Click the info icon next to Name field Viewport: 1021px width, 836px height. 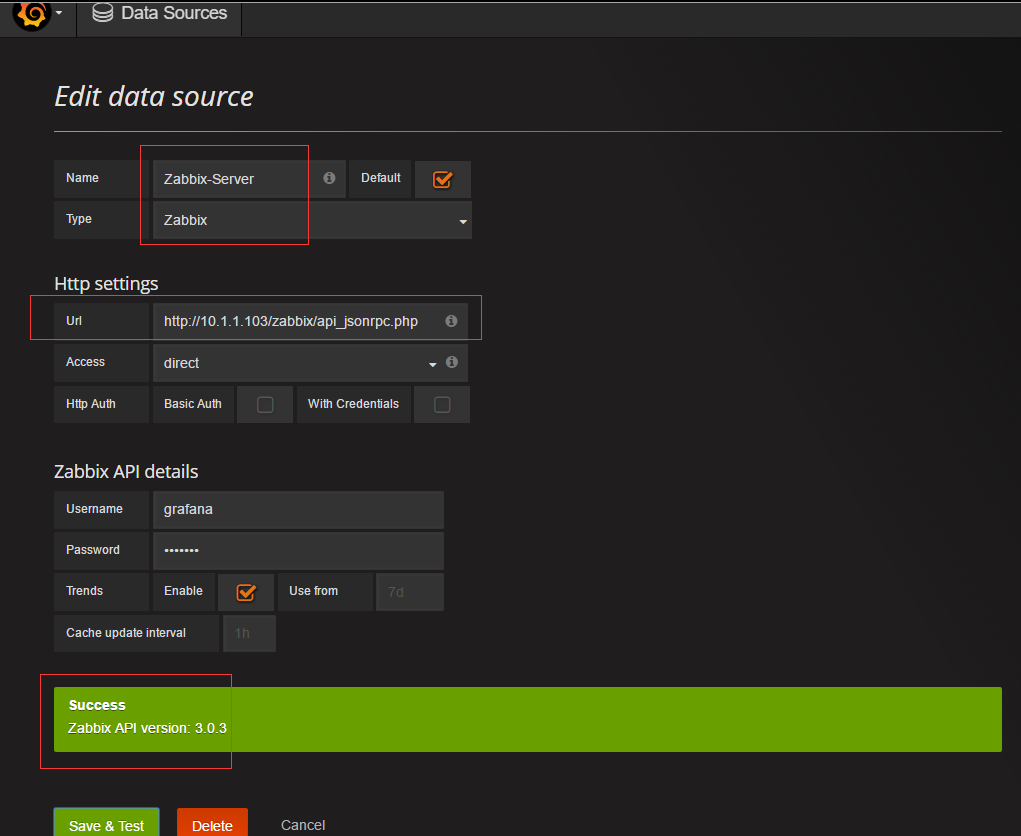pos(329,178)
